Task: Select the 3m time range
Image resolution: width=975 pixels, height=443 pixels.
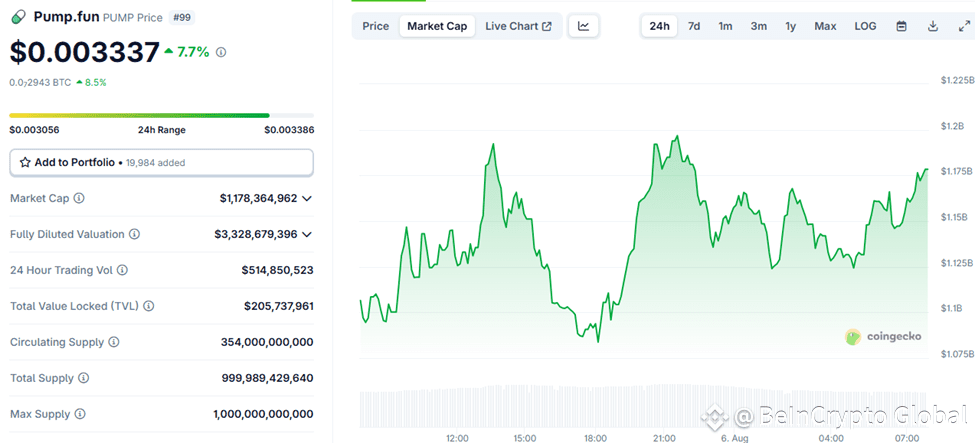Action: tap(759, 26)
